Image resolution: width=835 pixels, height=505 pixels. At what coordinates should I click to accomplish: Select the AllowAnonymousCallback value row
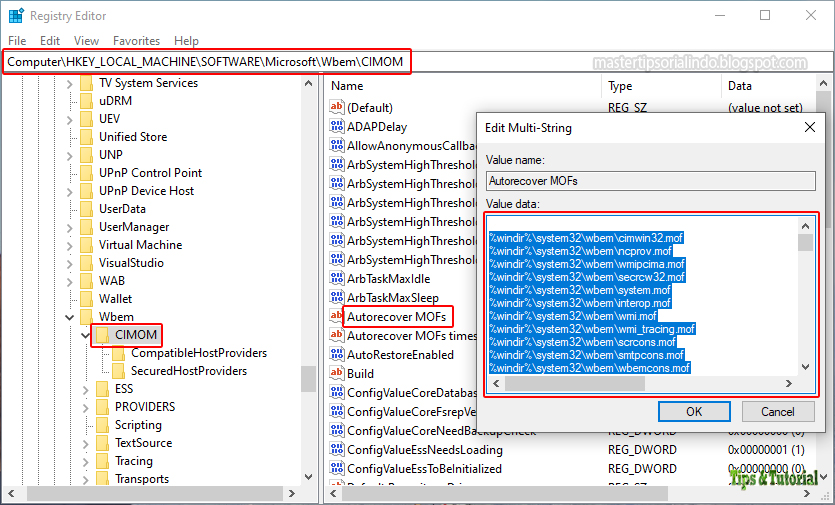point(412,145)
